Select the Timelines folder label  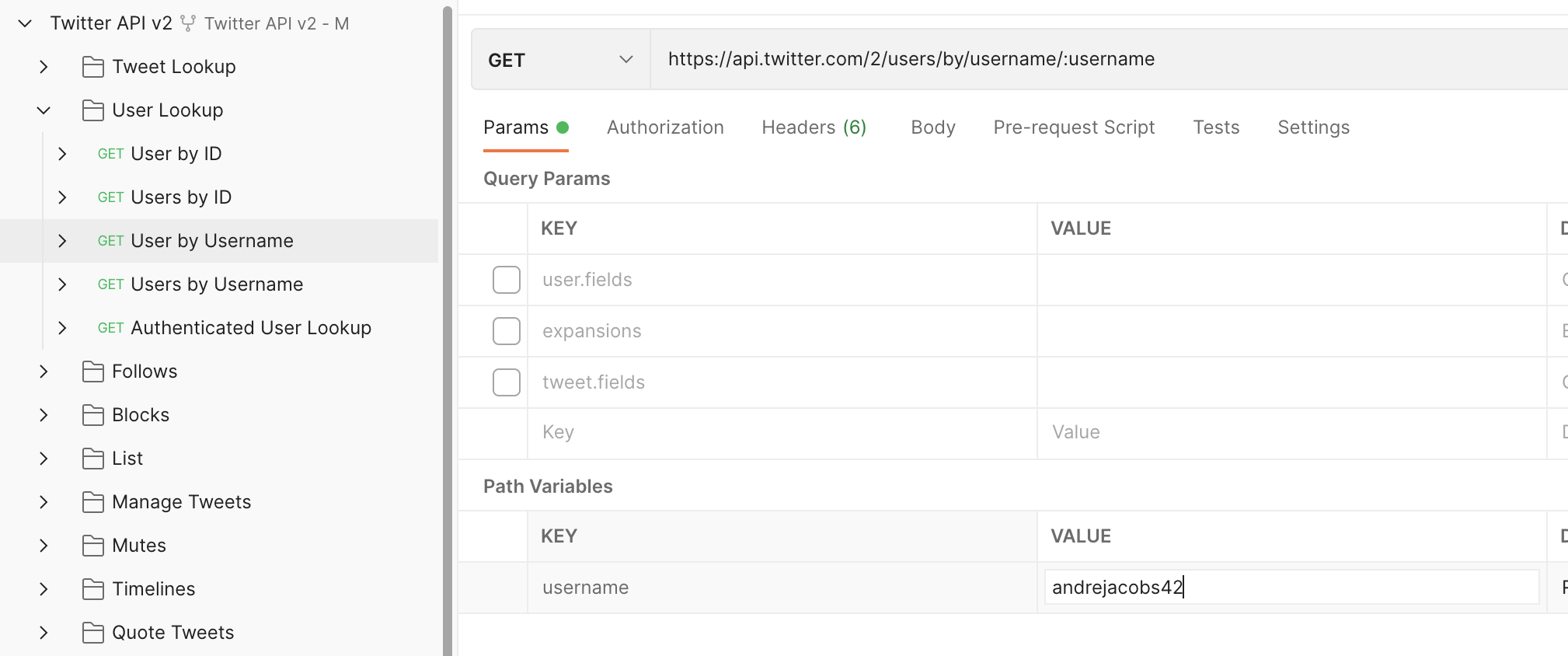pos(154,589)
